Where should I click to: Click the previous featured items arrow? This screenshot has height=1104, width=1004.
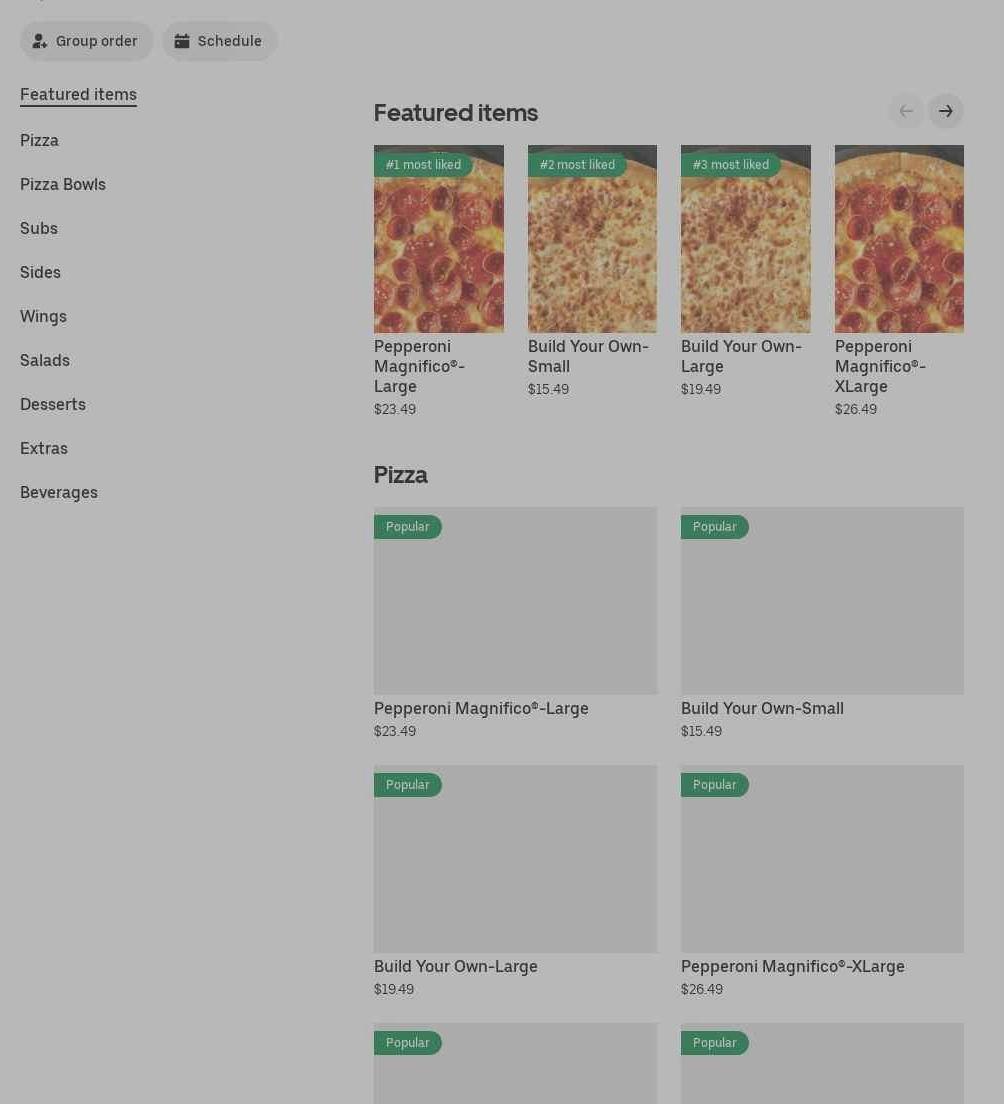point(906,111)
